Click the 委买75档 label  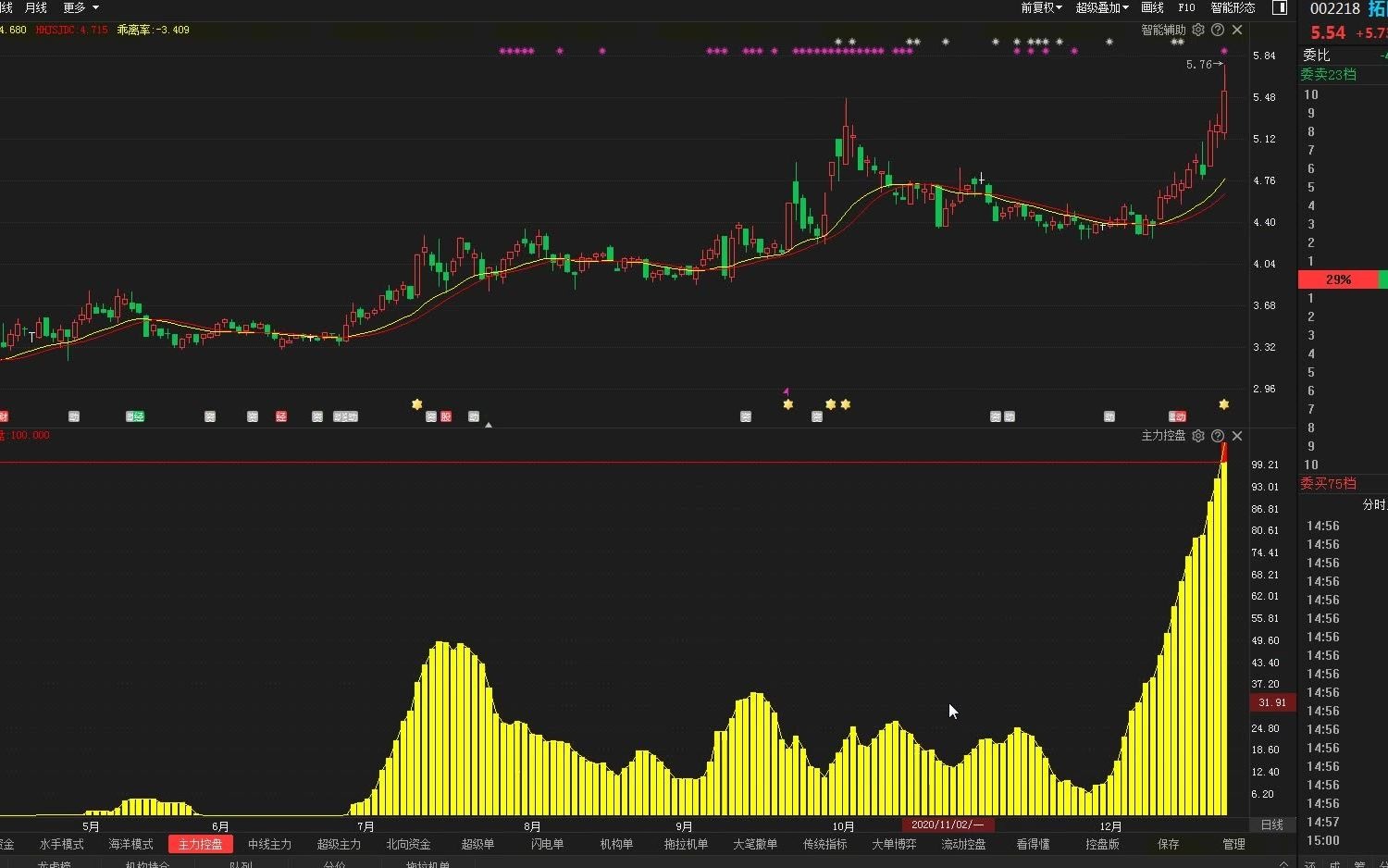1328,483
